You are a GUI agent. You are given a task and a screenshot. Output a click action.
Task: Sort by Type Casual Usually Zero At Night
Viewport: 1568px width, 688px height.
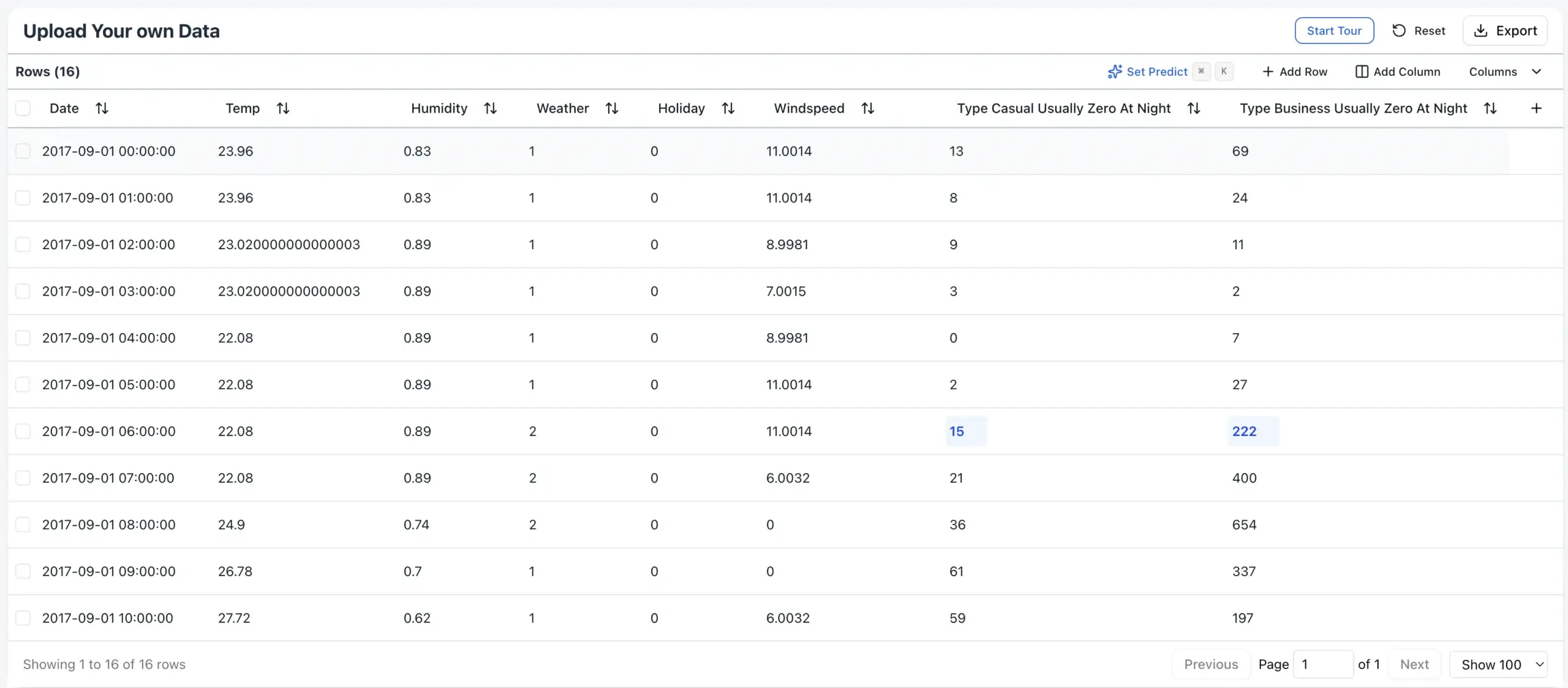coord(1193,108)
